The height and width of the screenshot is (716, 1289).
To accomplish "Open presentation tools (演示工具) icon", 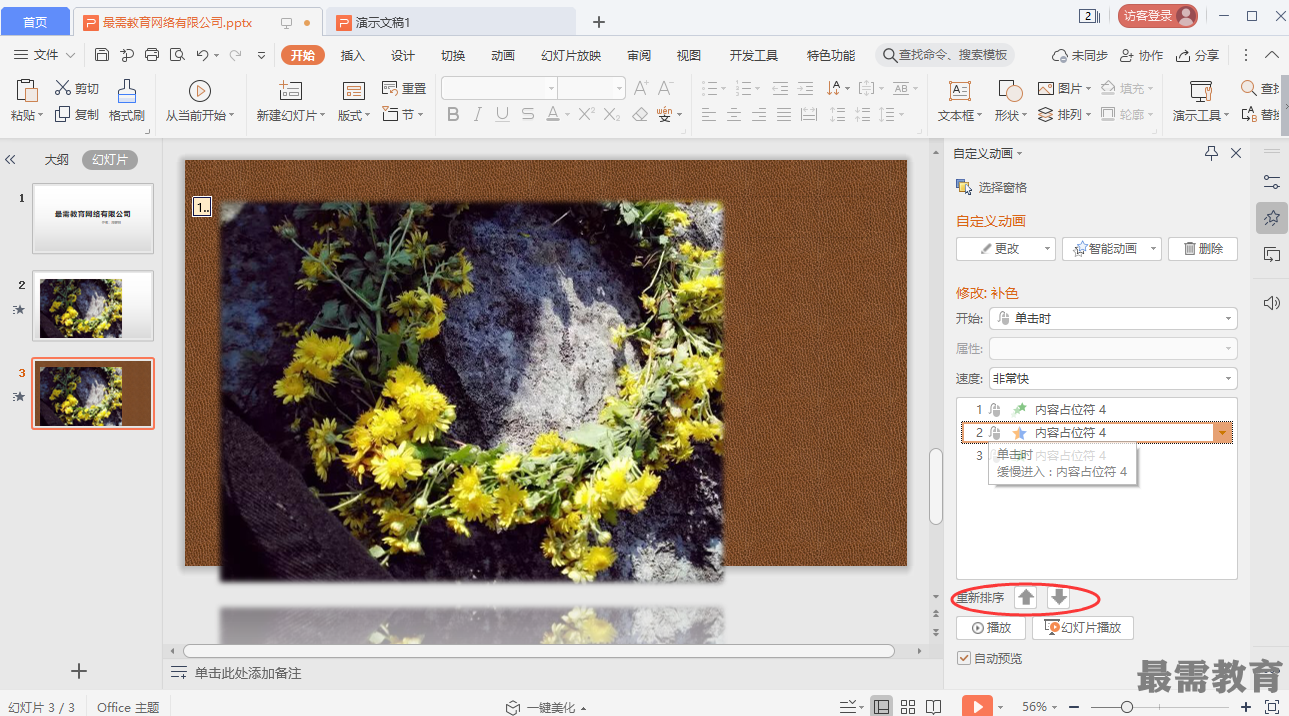I will [x=1201, y=91].
